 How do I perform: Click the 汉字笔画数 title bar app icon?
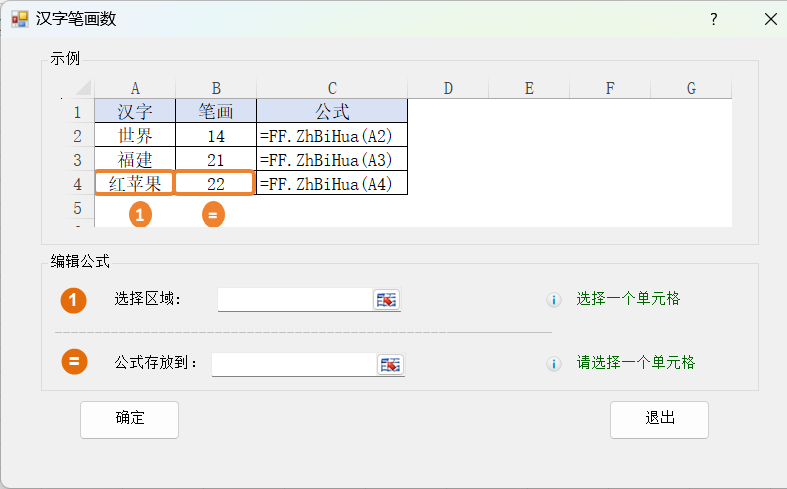coord(19,19)
